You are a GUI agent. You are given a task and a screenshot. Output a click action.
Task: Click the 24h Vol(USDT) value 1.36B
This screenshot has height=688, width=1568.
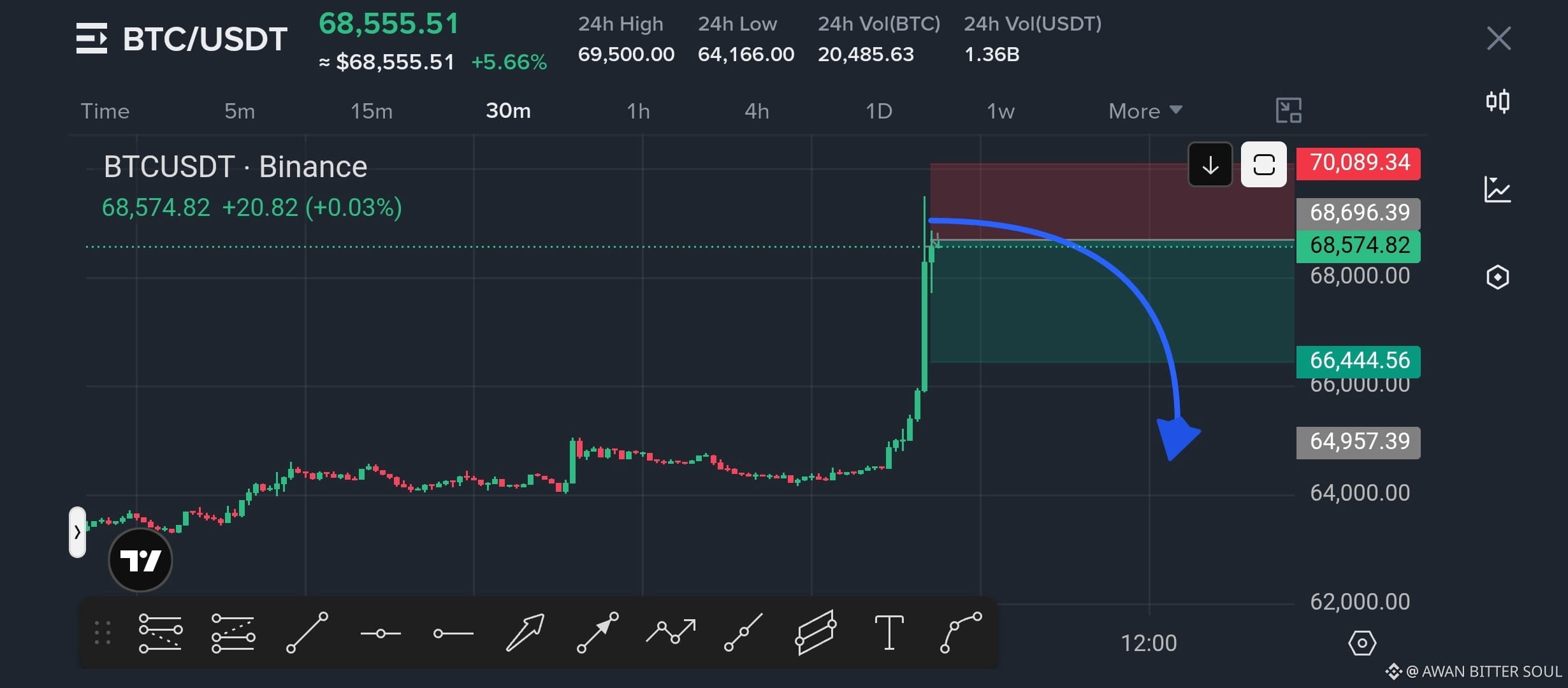coord(992,54)
